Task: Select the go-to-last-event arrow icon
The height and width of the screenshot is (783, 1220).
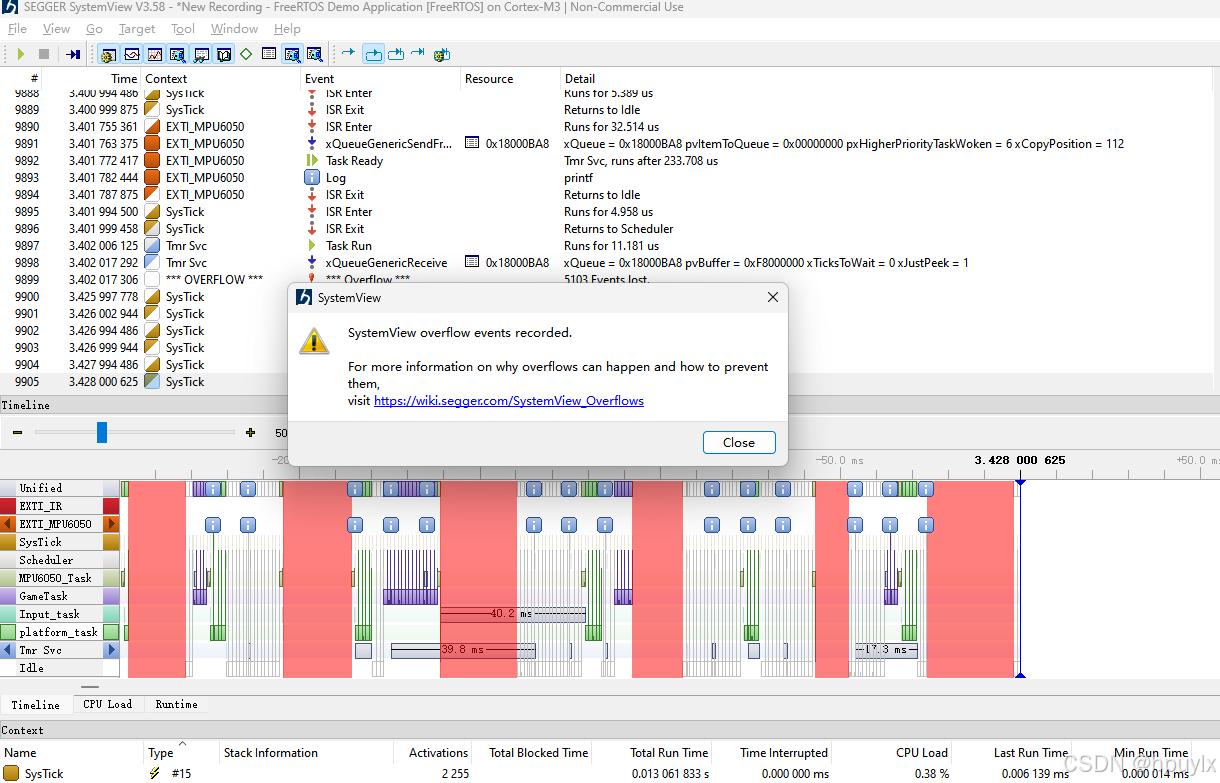Action: (417, 54)
